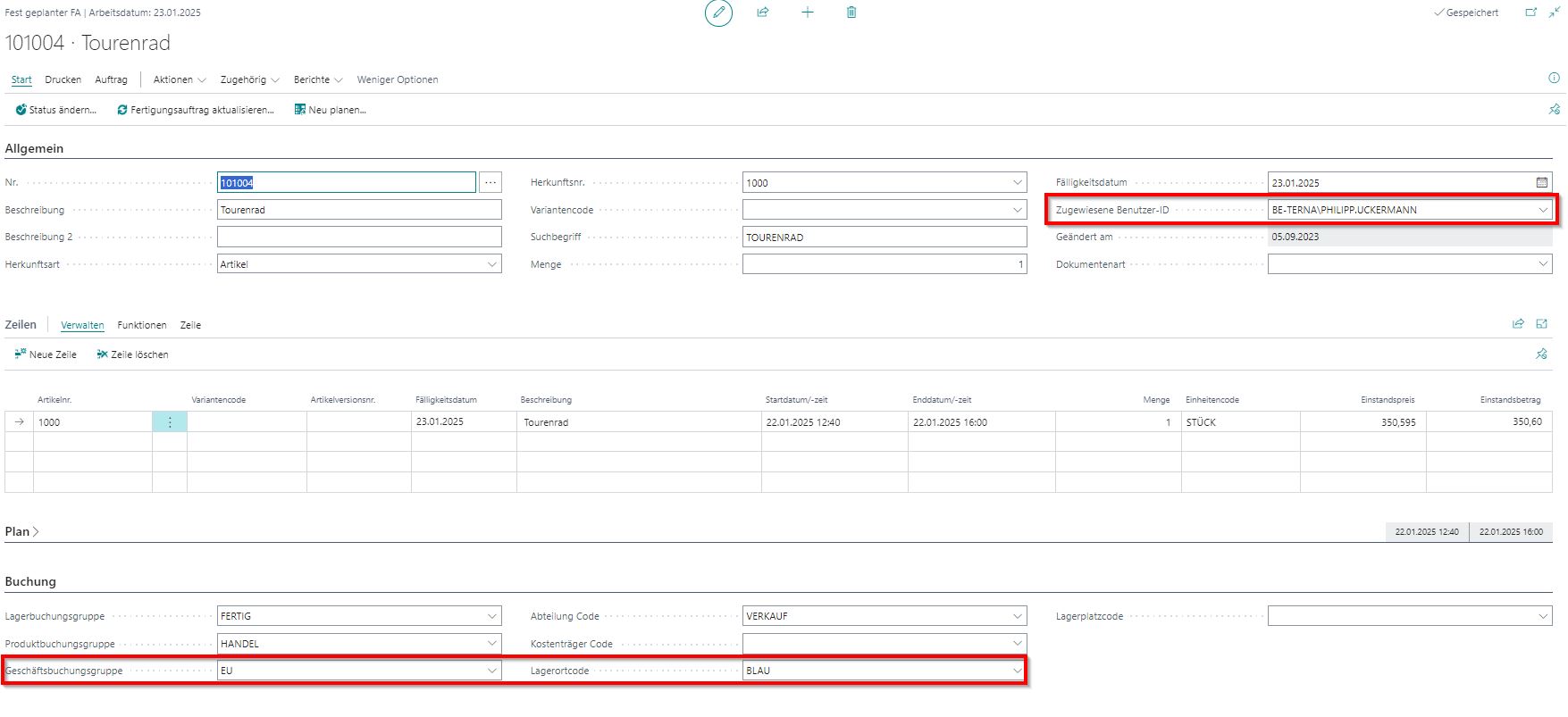This screenshot has width=1568, height=717.
Task: Click the Status ändern action
Action: coord(56,110)
